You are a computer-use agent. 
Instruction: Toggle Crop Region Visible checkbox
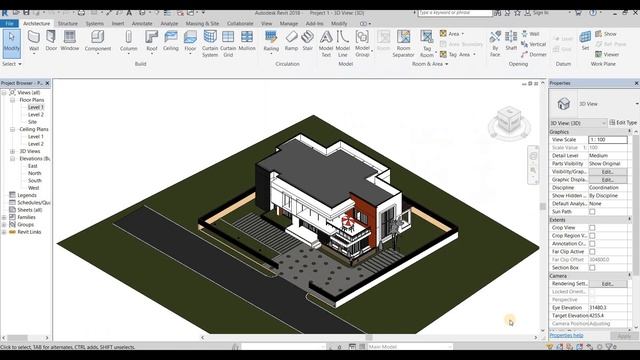[592, 236]
